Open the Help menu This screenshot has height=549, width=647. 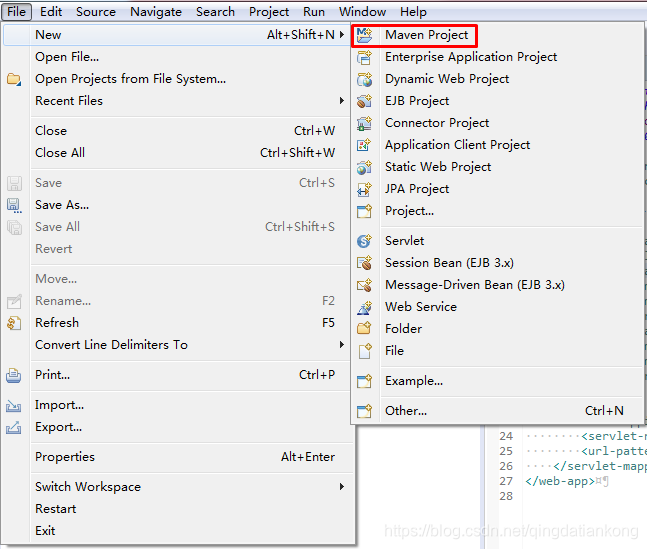click(x=413, y=12)
